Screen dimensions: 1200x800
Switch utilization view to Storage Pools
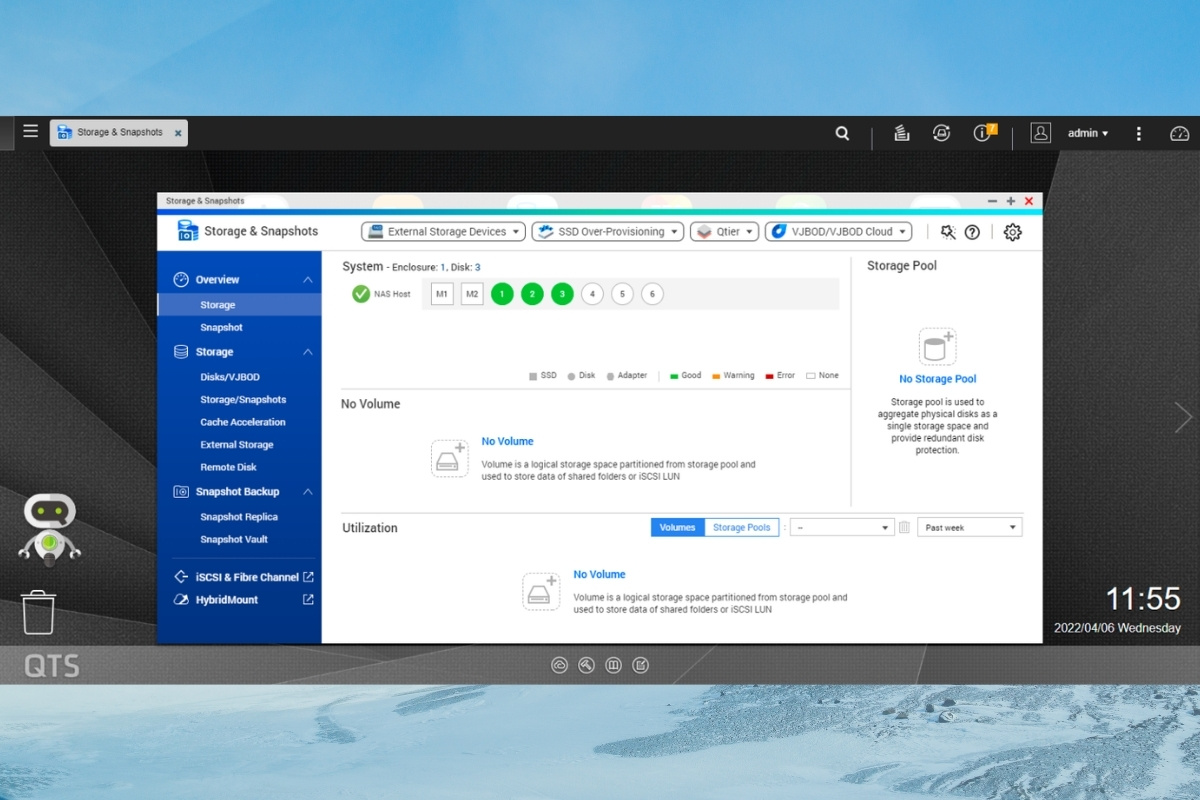pos(741,527)
